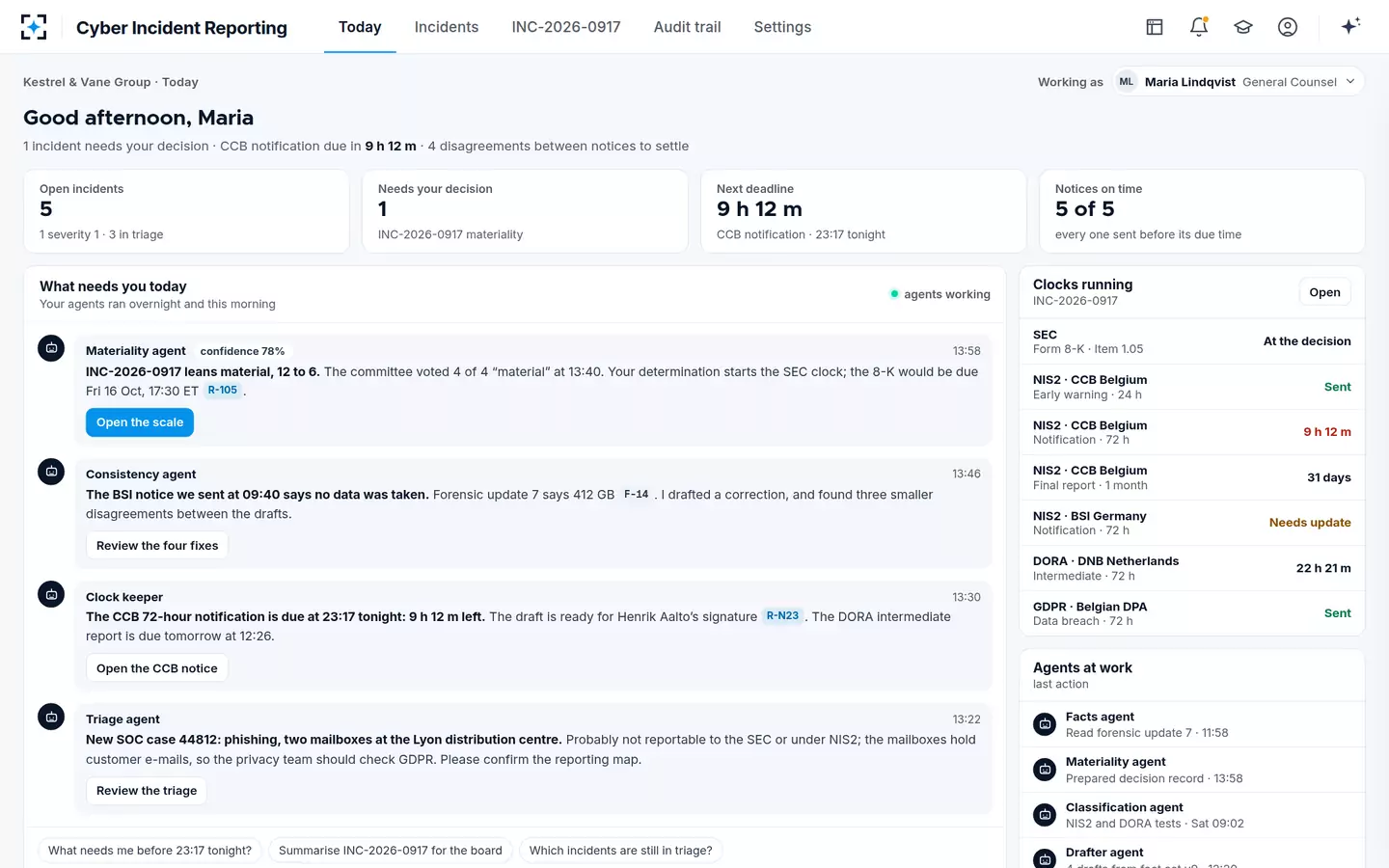The height and width of the screenshot is (868, 1389).
Task: Select NIS2 BSI Germany Needs update row
Action: tap(1192, 523)
